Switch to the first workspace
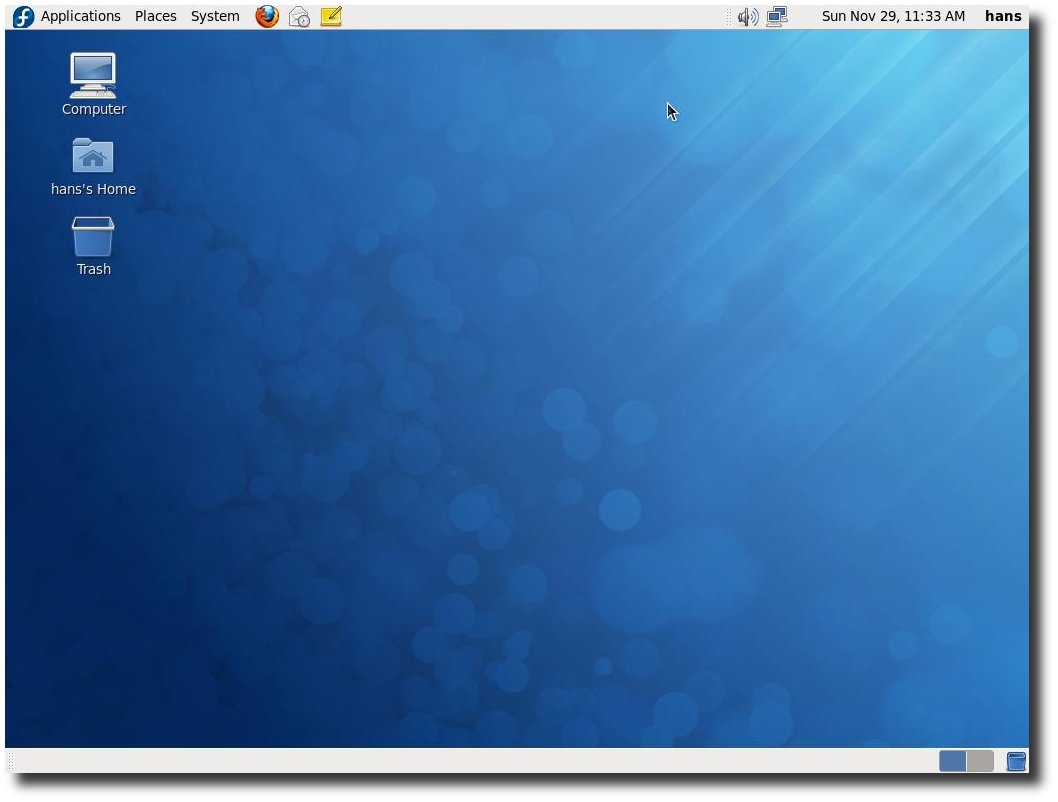 [952, 761]
